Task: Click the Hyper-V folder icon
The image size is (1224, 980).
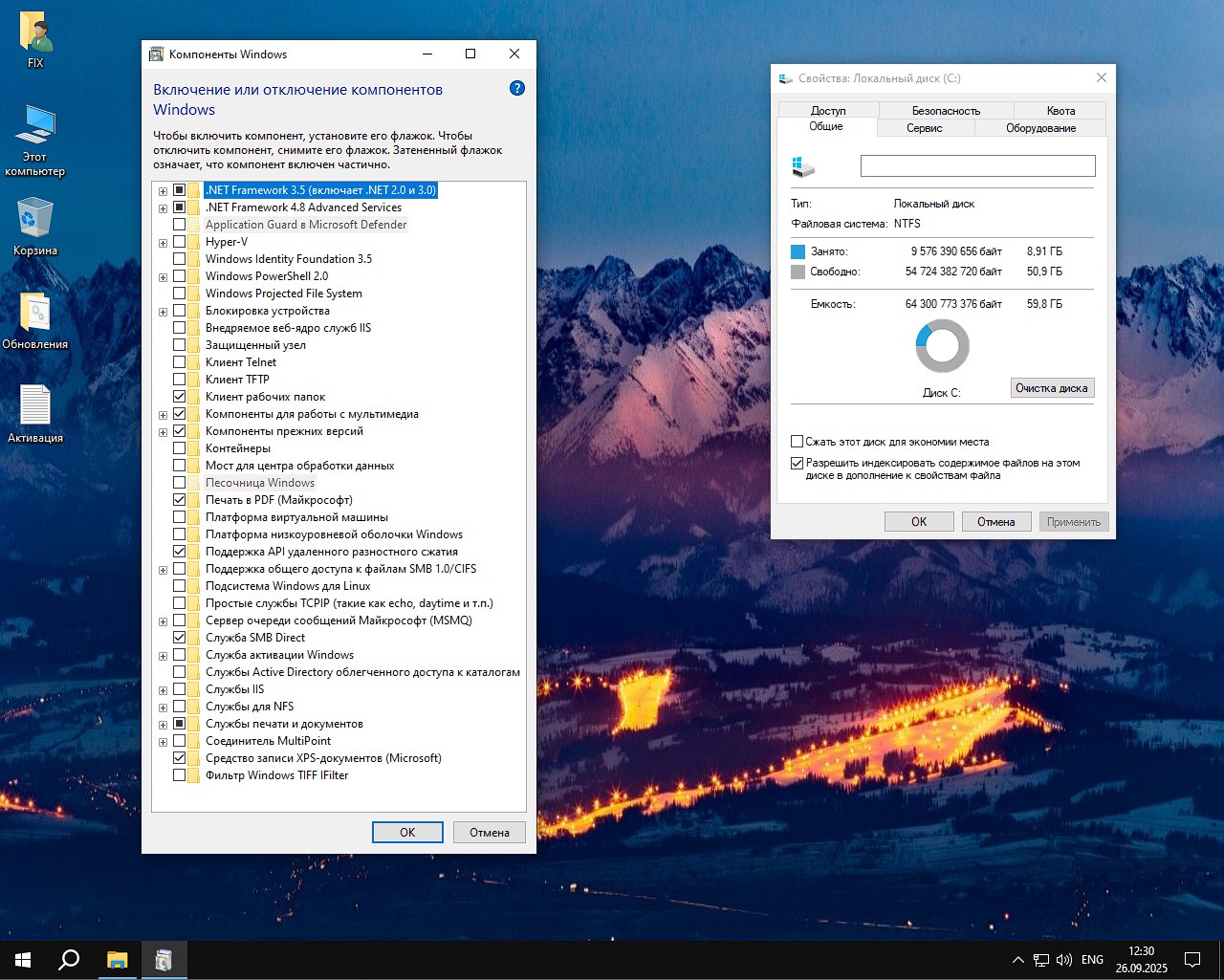Action: coord(194,242)
